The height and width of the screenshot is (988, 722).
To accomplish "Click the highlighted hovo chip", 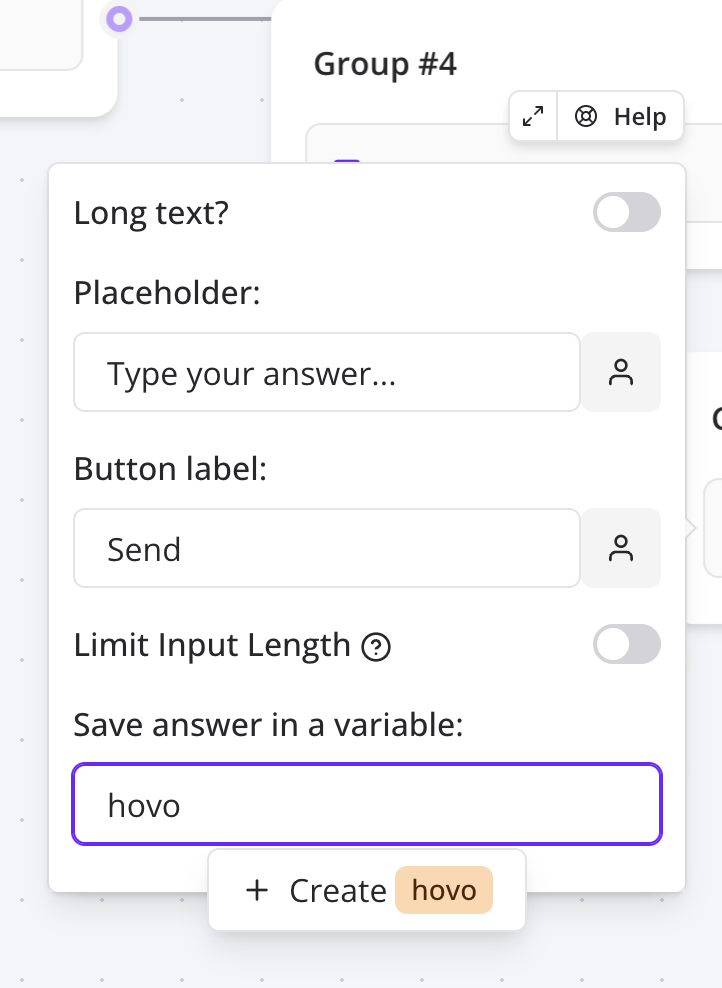I will coord(444,890).
